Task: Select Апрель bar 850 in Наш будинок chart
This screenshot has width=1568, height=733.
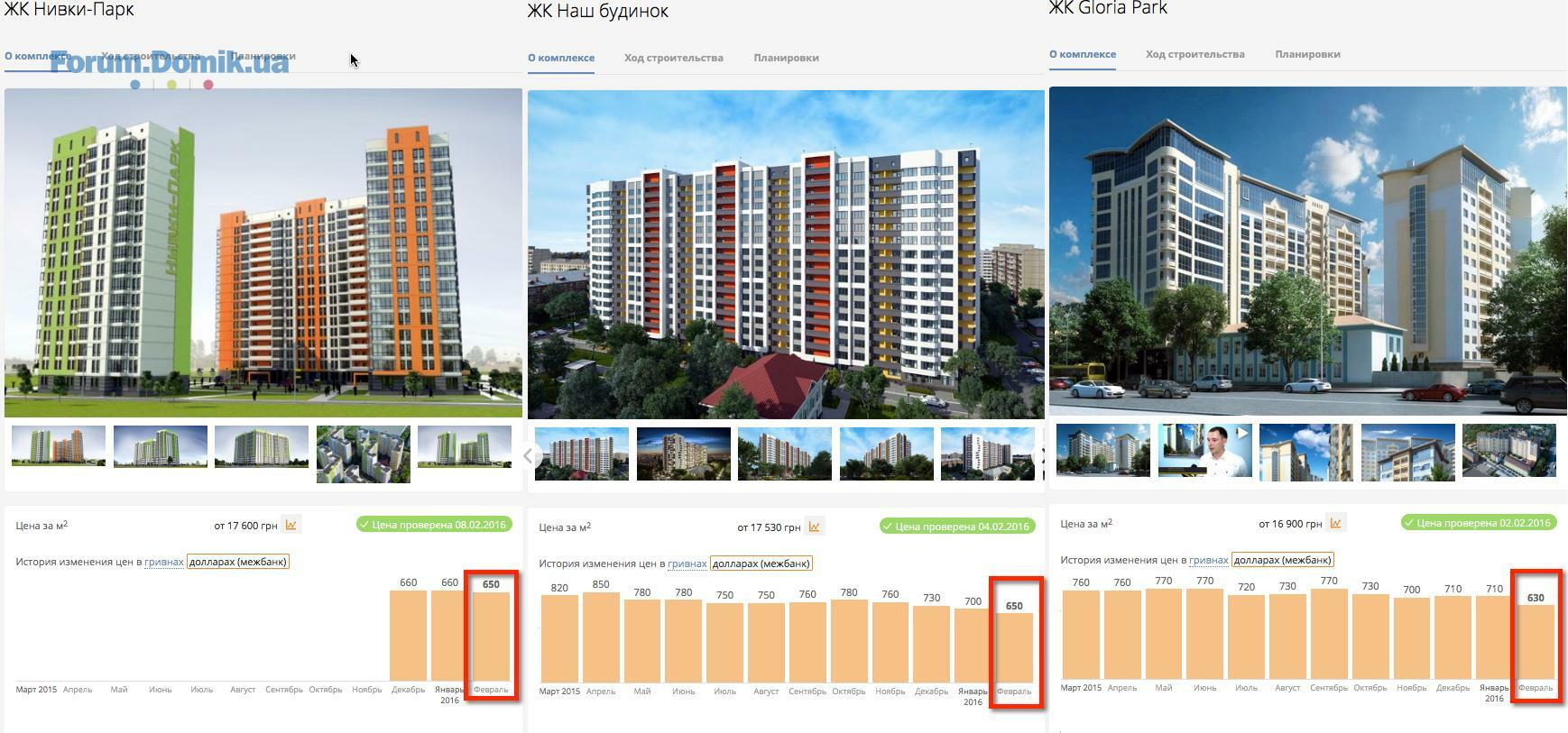Action: 601,637
